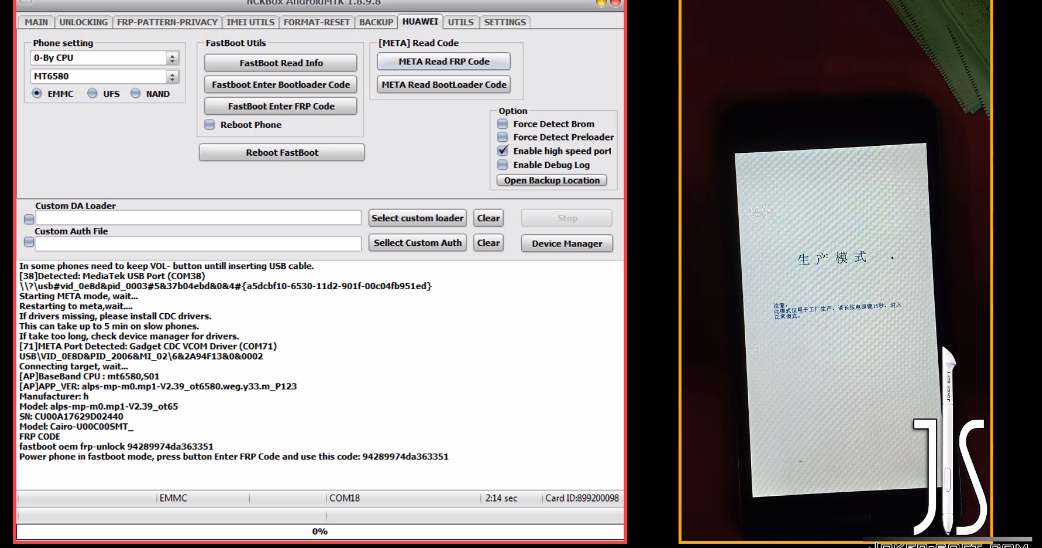Switch to the MAIN tab

(x=37, y=22)
